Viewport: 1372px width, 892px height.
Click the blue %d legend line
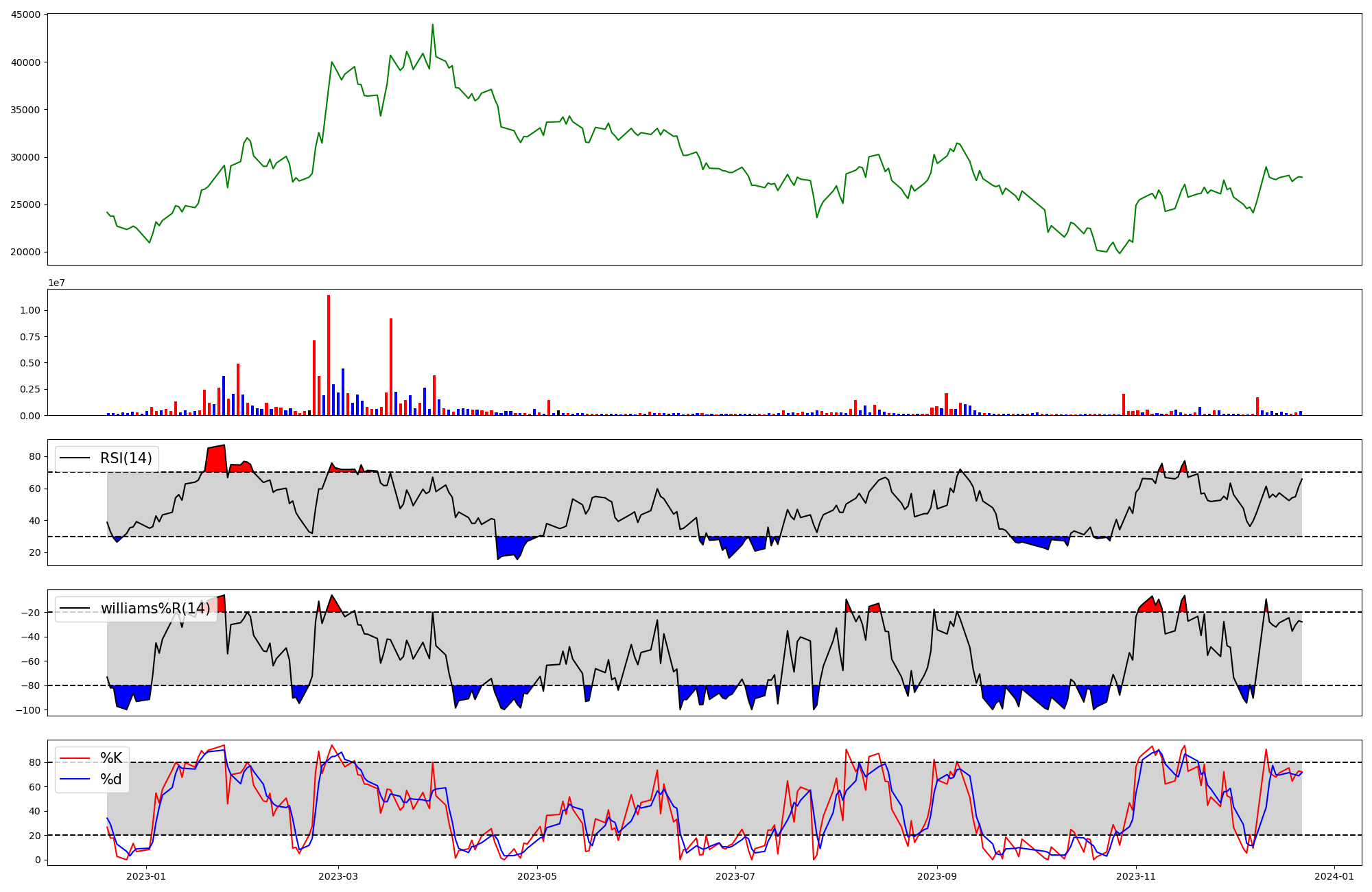[x=75, y=779]
